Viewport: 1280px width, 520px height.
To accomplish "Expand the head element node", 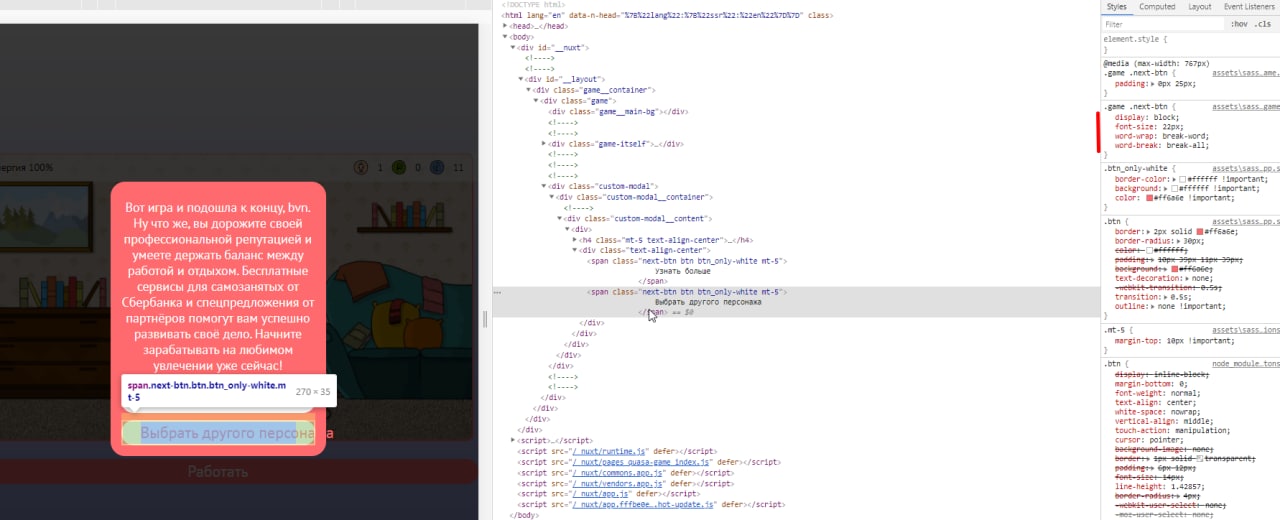I will [505, 26].
